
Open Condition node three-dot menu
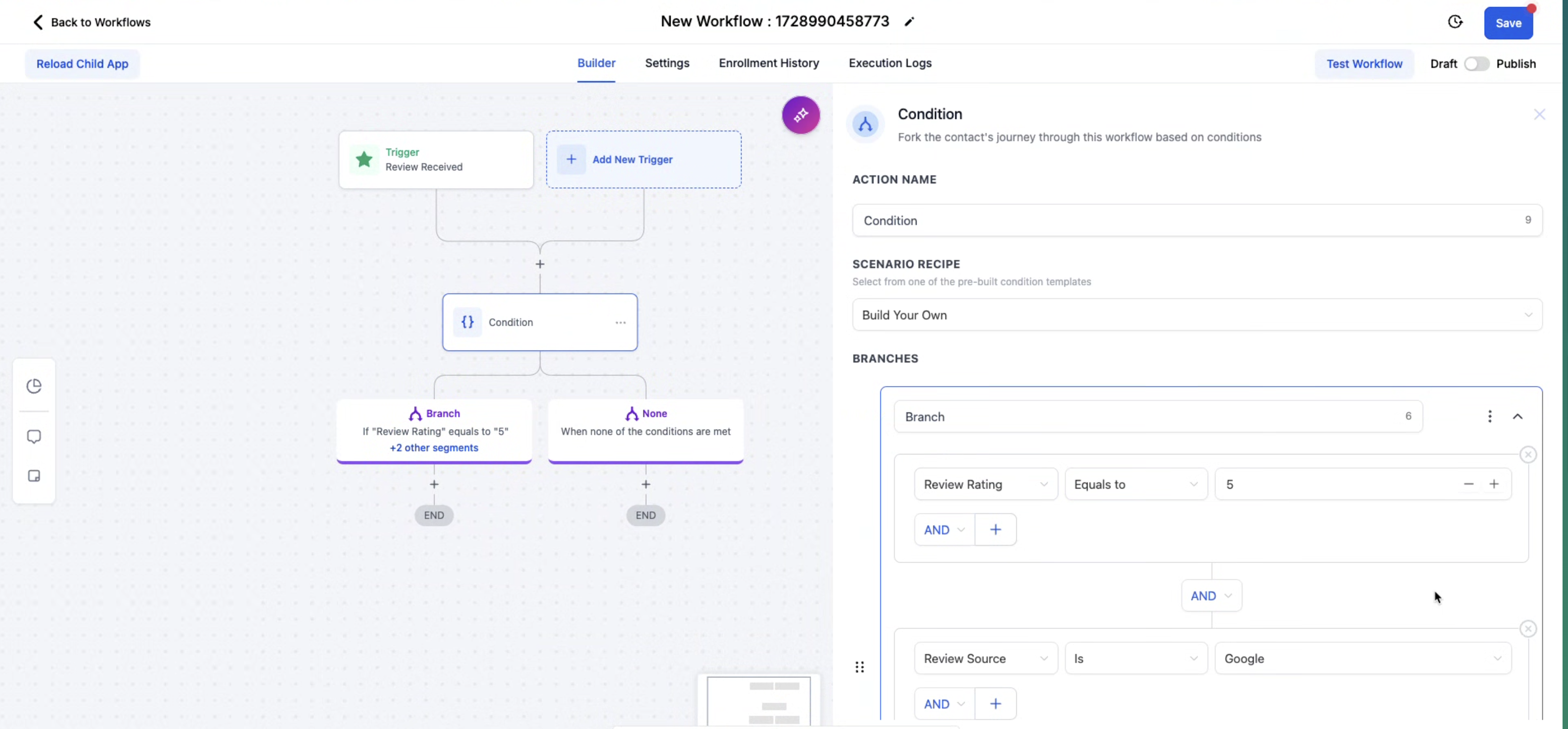coord(620,323)
